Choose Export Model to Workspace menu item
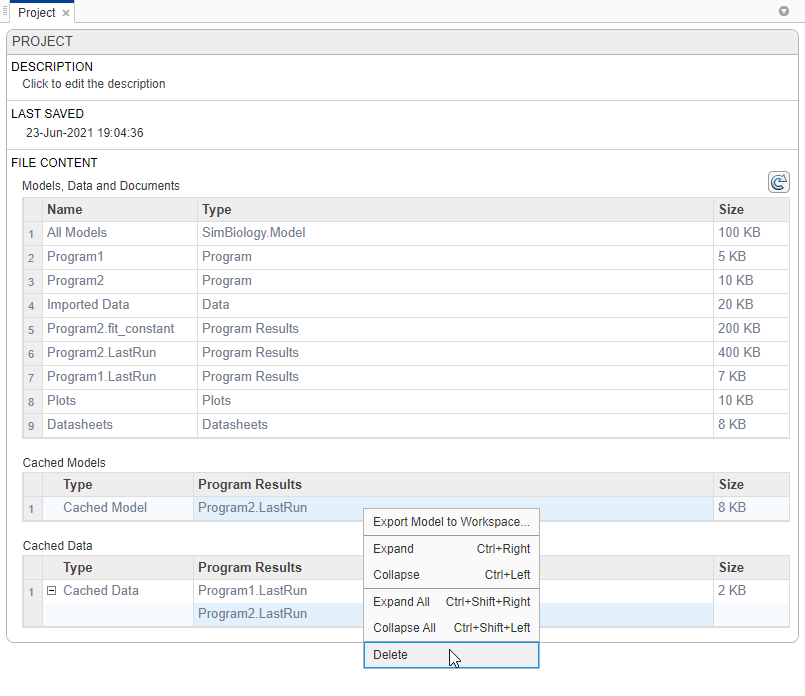 tap(451, 522)
